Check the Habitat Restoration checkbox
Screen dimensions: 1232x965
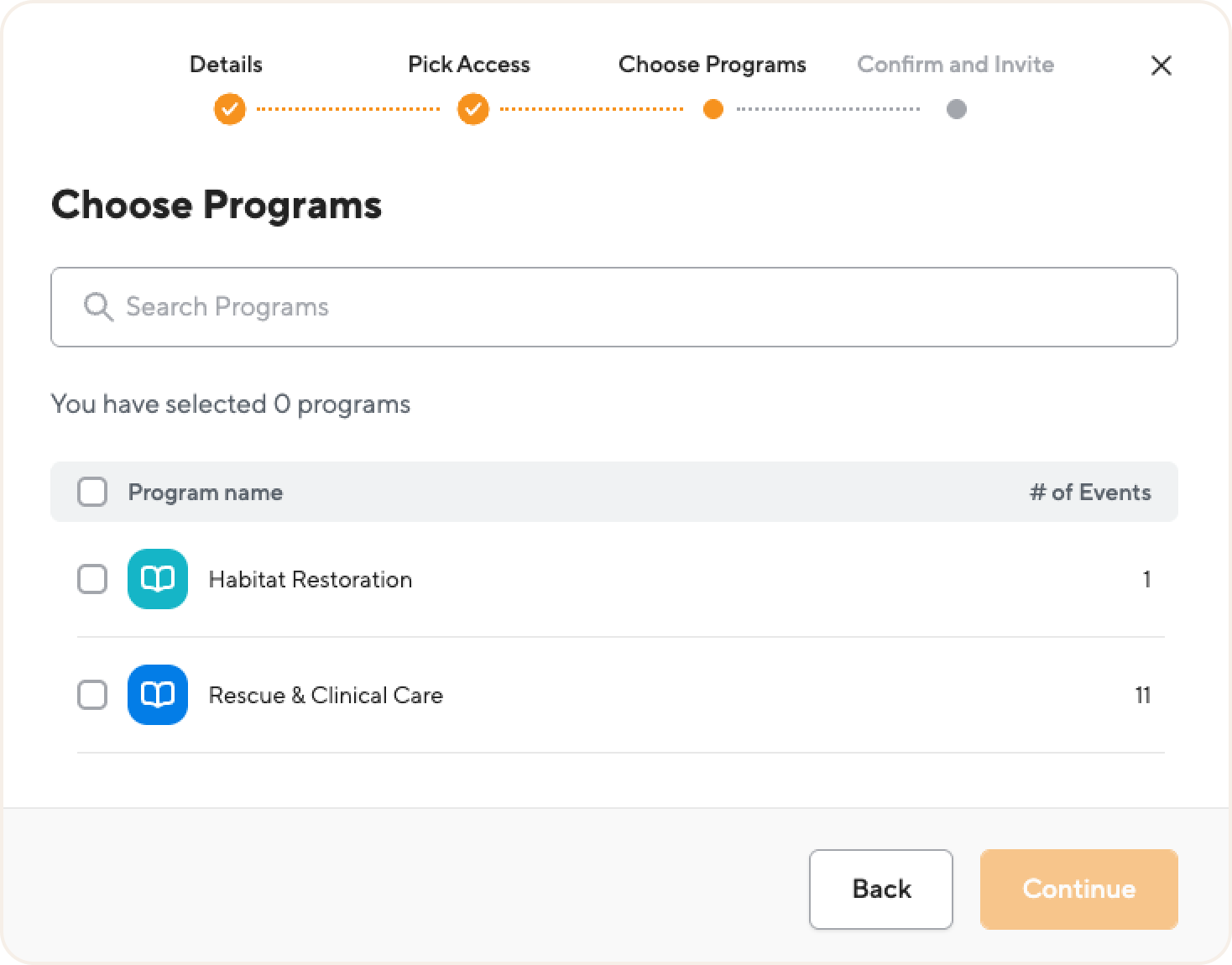(92, 579)
